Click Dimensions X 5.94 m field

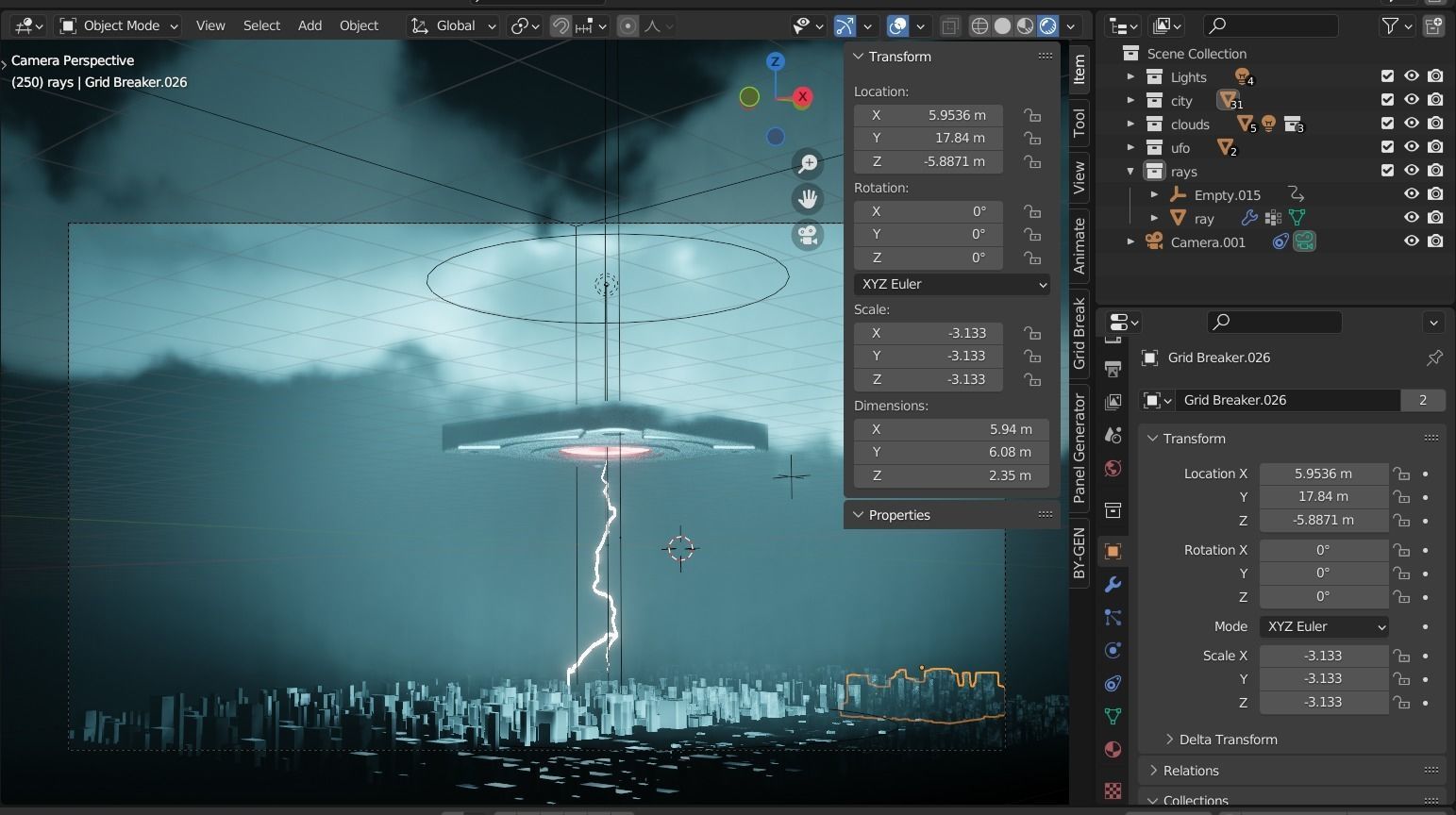click(x=951, y=428)
